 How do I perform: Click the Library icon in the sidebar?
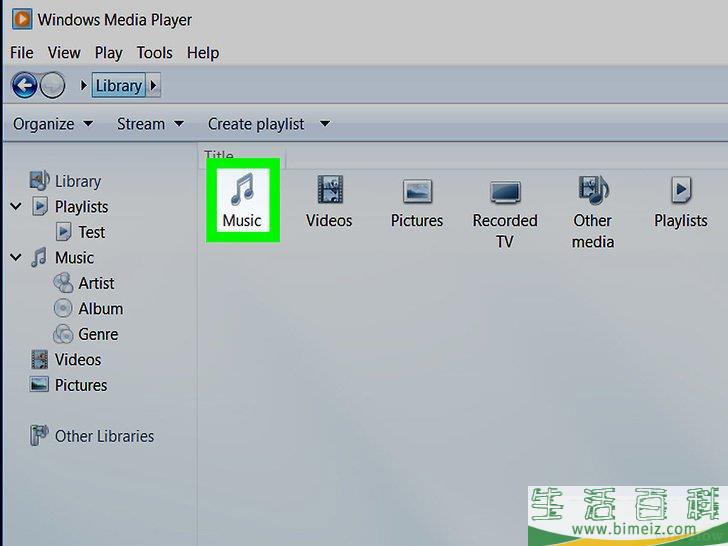[x=39, y=181]
